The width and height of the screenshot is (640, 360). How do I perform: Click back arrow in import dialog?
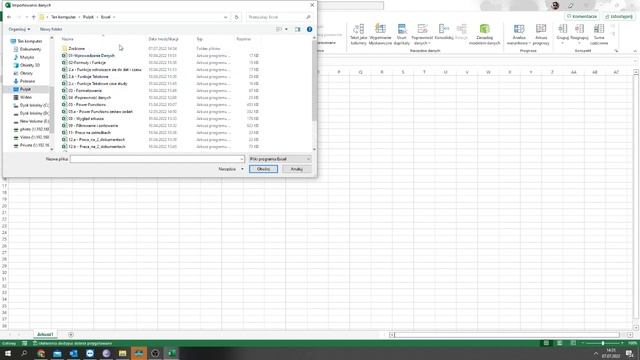pyautogui.click(x=9, y=17)
